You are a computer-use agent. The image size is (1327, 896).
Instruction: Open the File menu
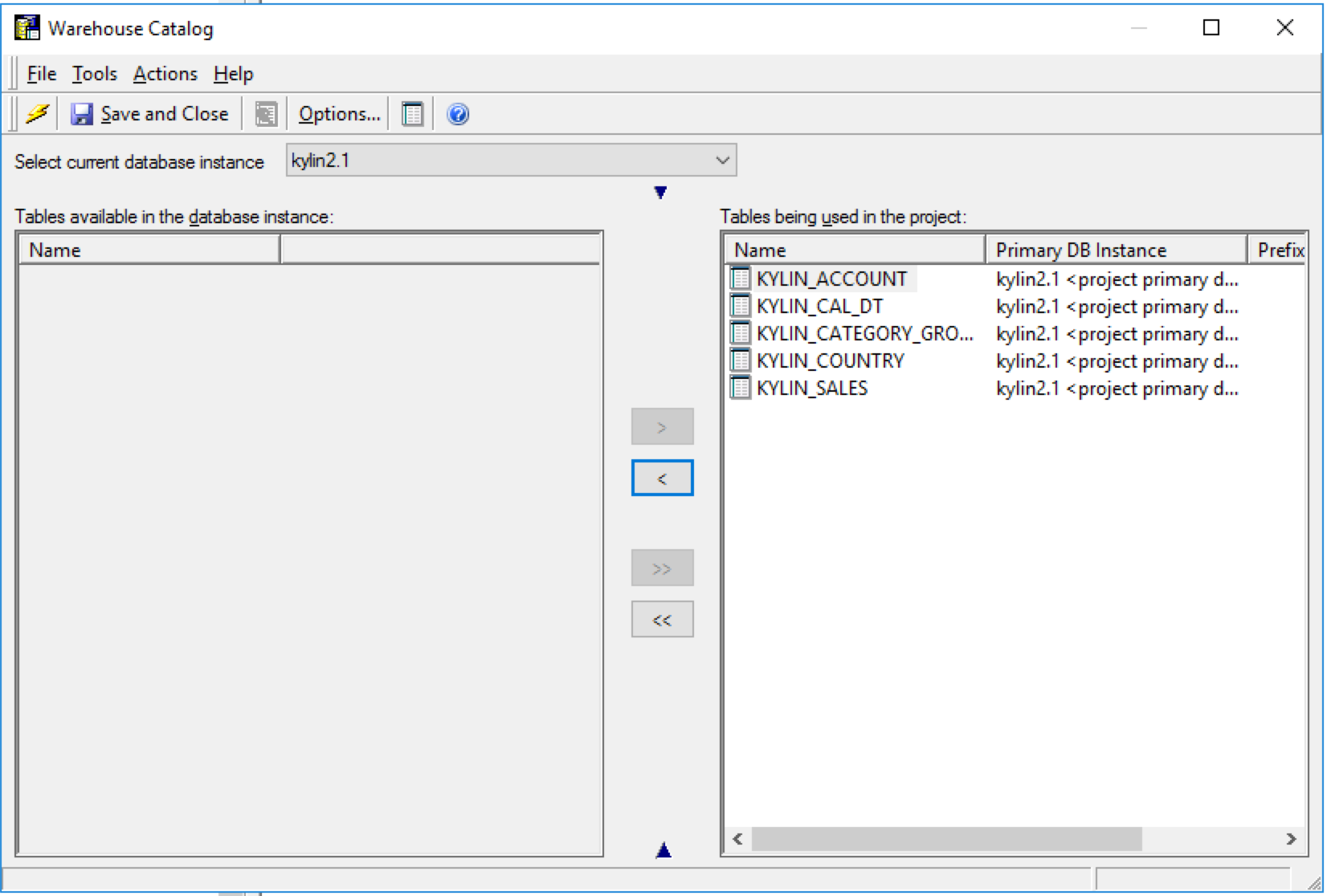[41, 74]
